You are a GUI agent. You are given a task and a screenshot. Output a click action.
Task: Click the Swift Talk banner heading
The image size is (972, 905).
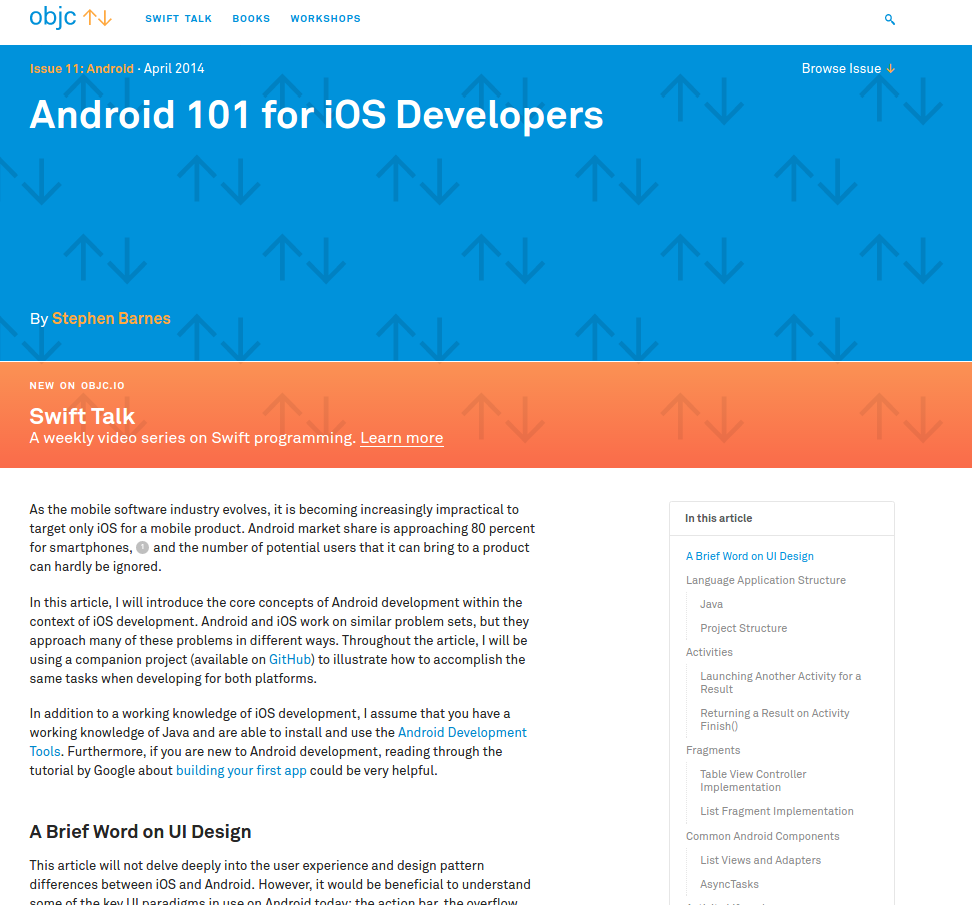(x=82, y=416)
